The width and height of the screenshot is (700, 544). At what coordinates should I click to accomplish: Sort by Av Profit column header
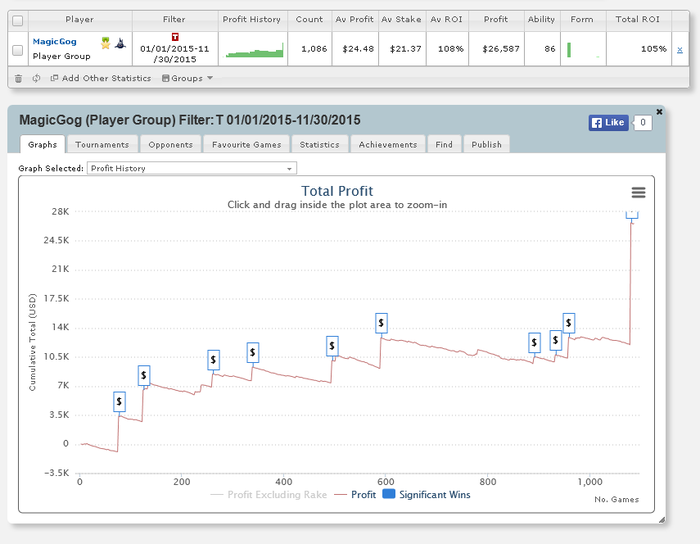tap(354, 20)
